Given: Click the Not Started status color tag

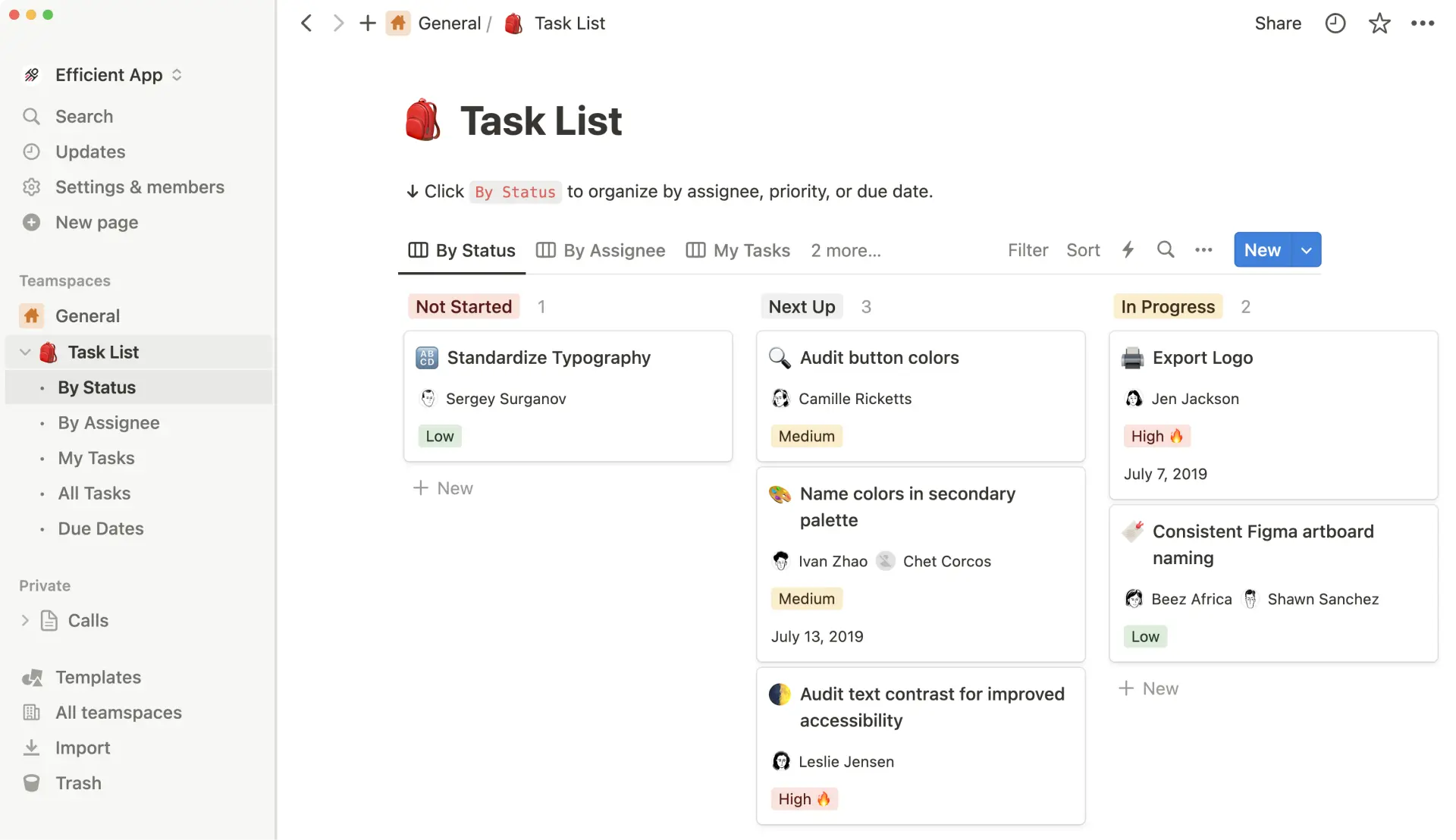Looking at the screenshot, I should coord(463,307).
